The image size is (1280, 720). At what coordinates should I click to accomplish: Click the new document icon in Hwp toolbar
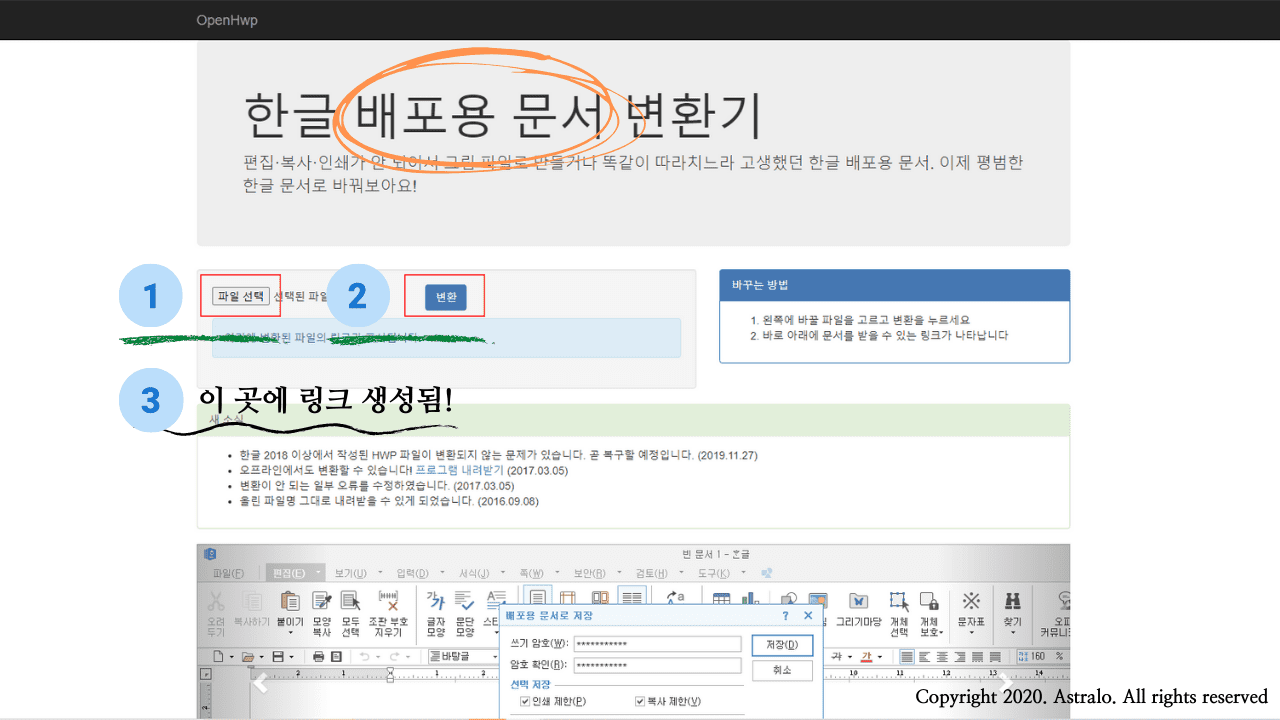[217, 657]
